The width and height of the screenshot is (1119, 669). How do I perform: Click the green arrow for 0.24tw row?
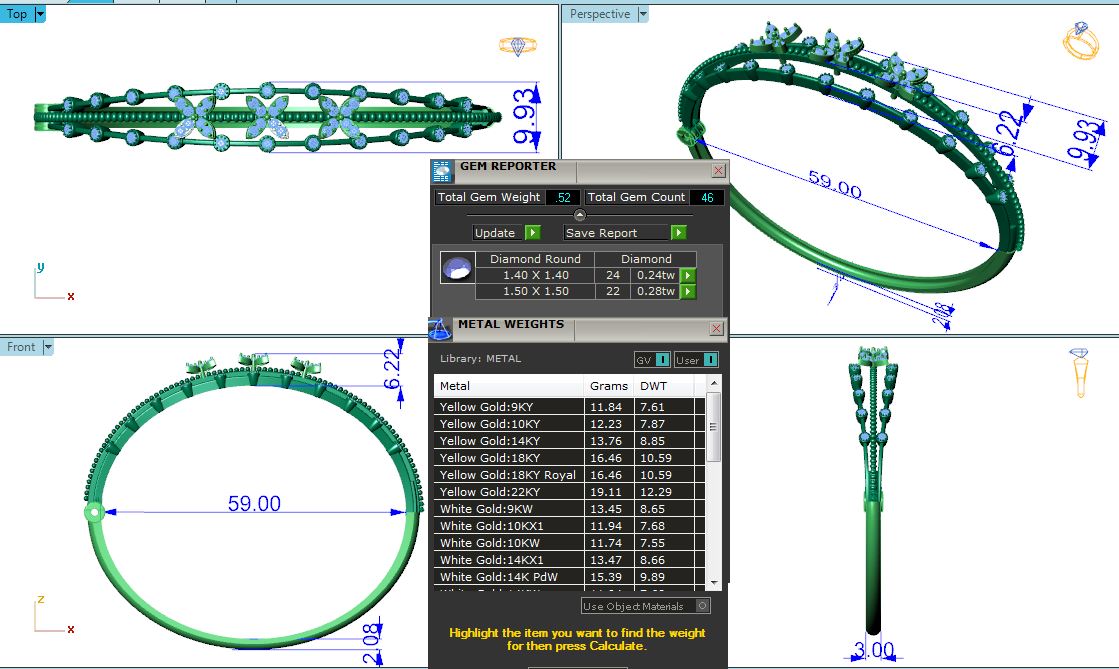pos(687,275)
